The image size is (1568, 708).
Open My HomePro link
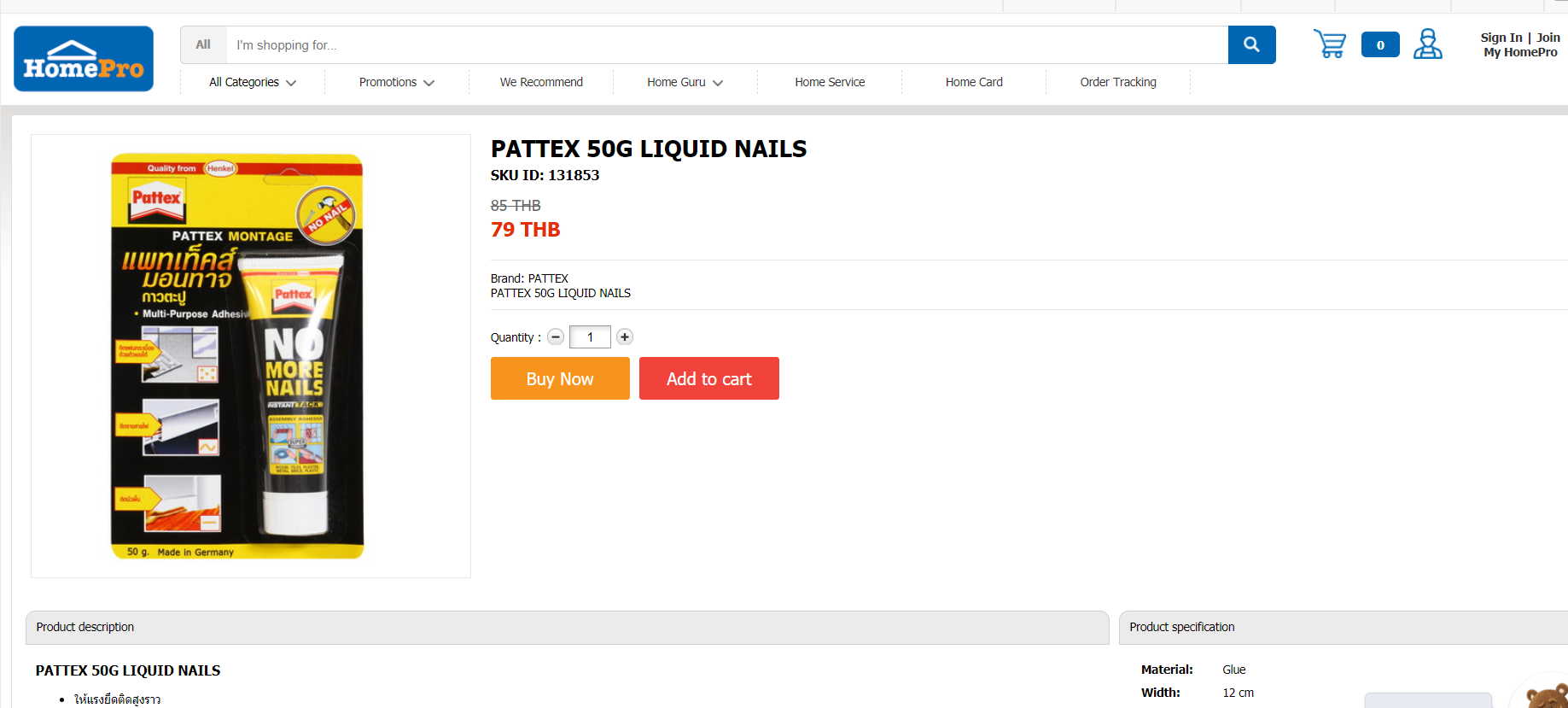pyautogui.click(x=1520, y=52)
